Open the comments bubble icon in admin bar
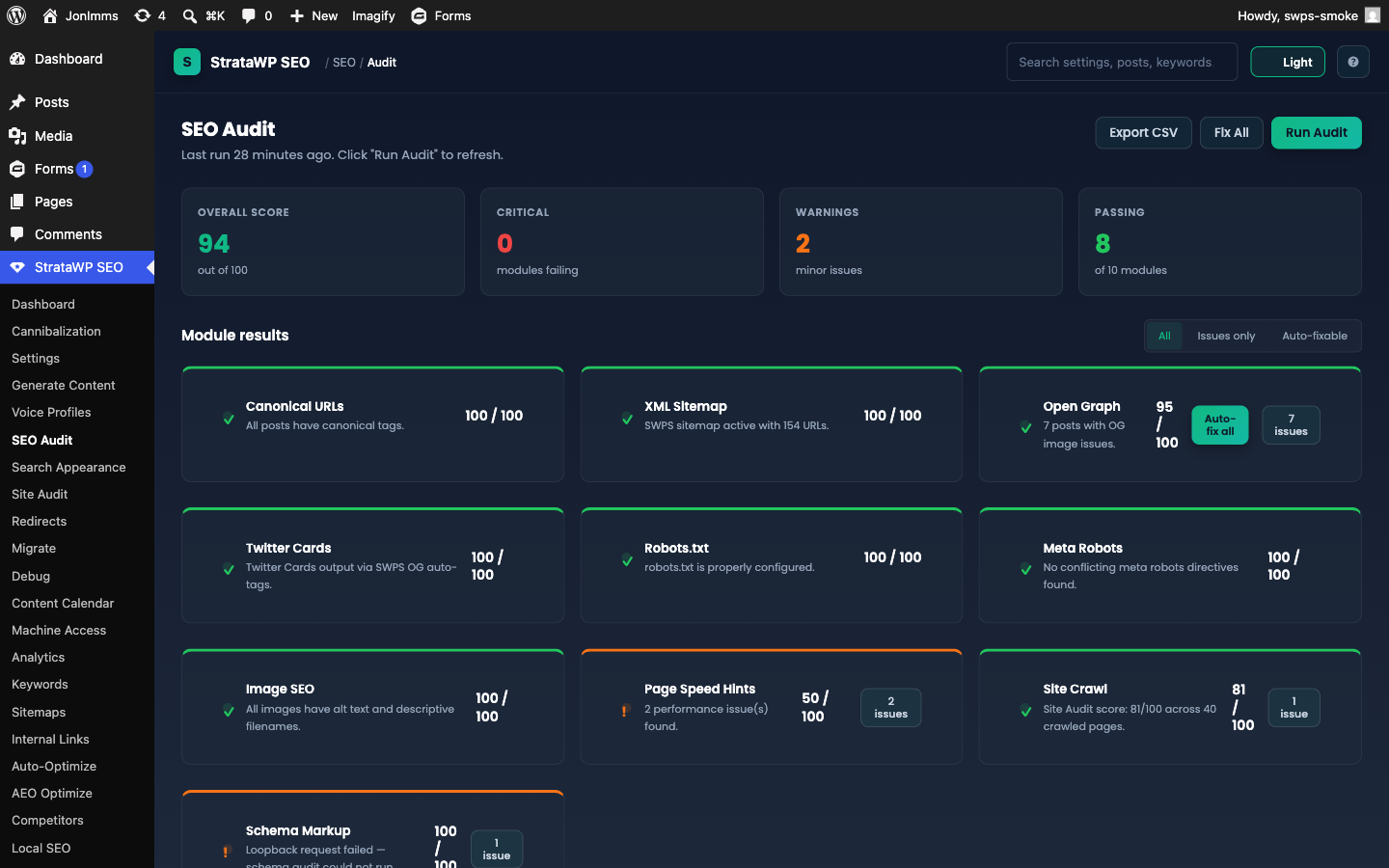Screen dimensions: 1389x868 [249, 15]
